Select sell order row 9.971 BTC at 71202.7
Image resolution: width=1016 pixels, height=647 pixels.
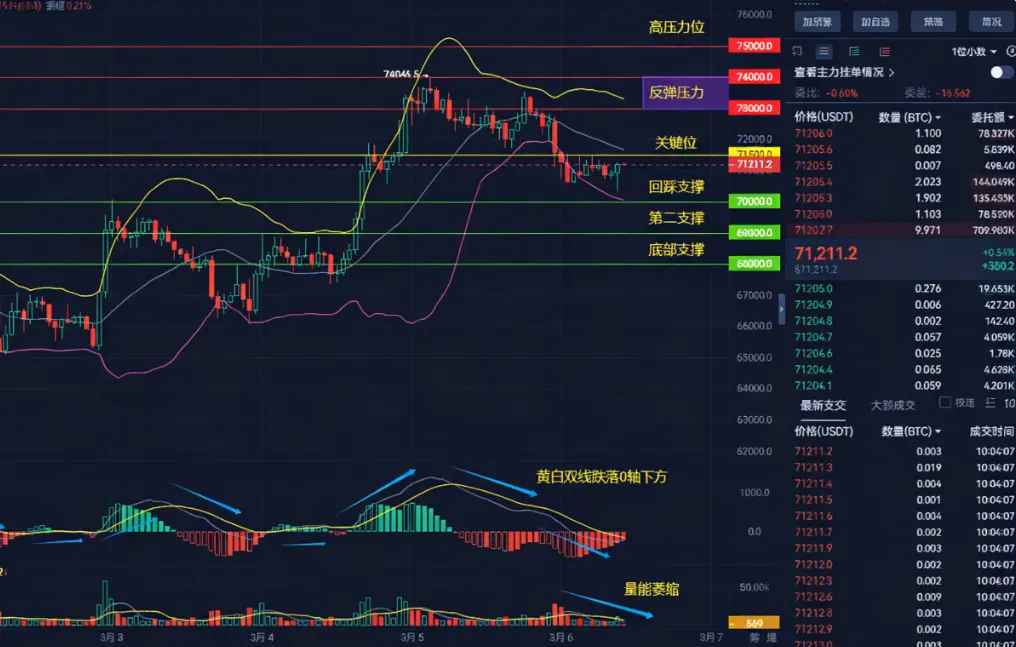901,230
